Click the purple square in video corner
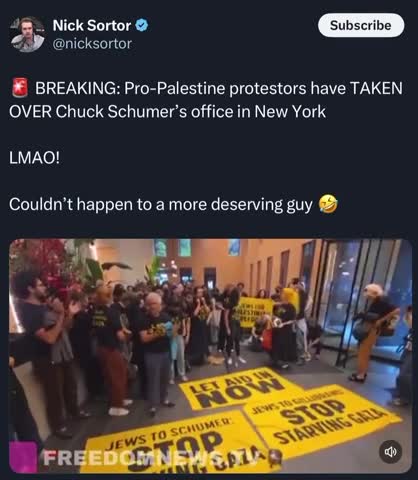This screenshot has height=480, width=418. pyautogui.click(x=23, y=457)
